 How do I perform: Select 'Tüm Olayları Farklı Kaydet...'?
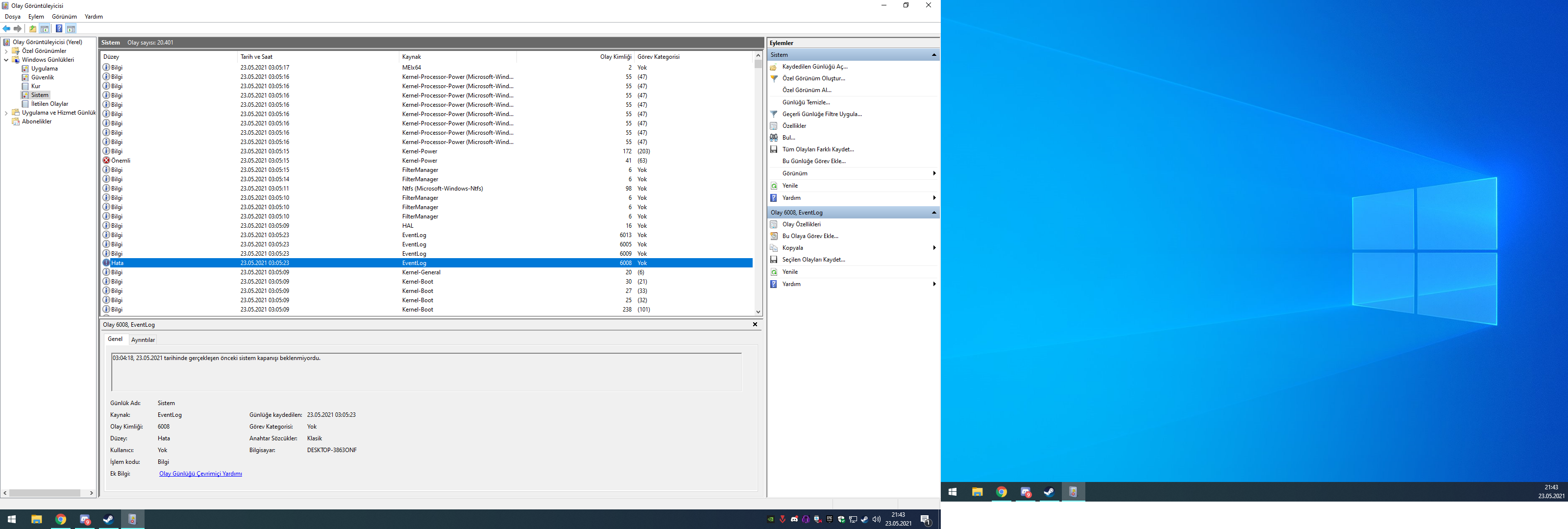817,149
